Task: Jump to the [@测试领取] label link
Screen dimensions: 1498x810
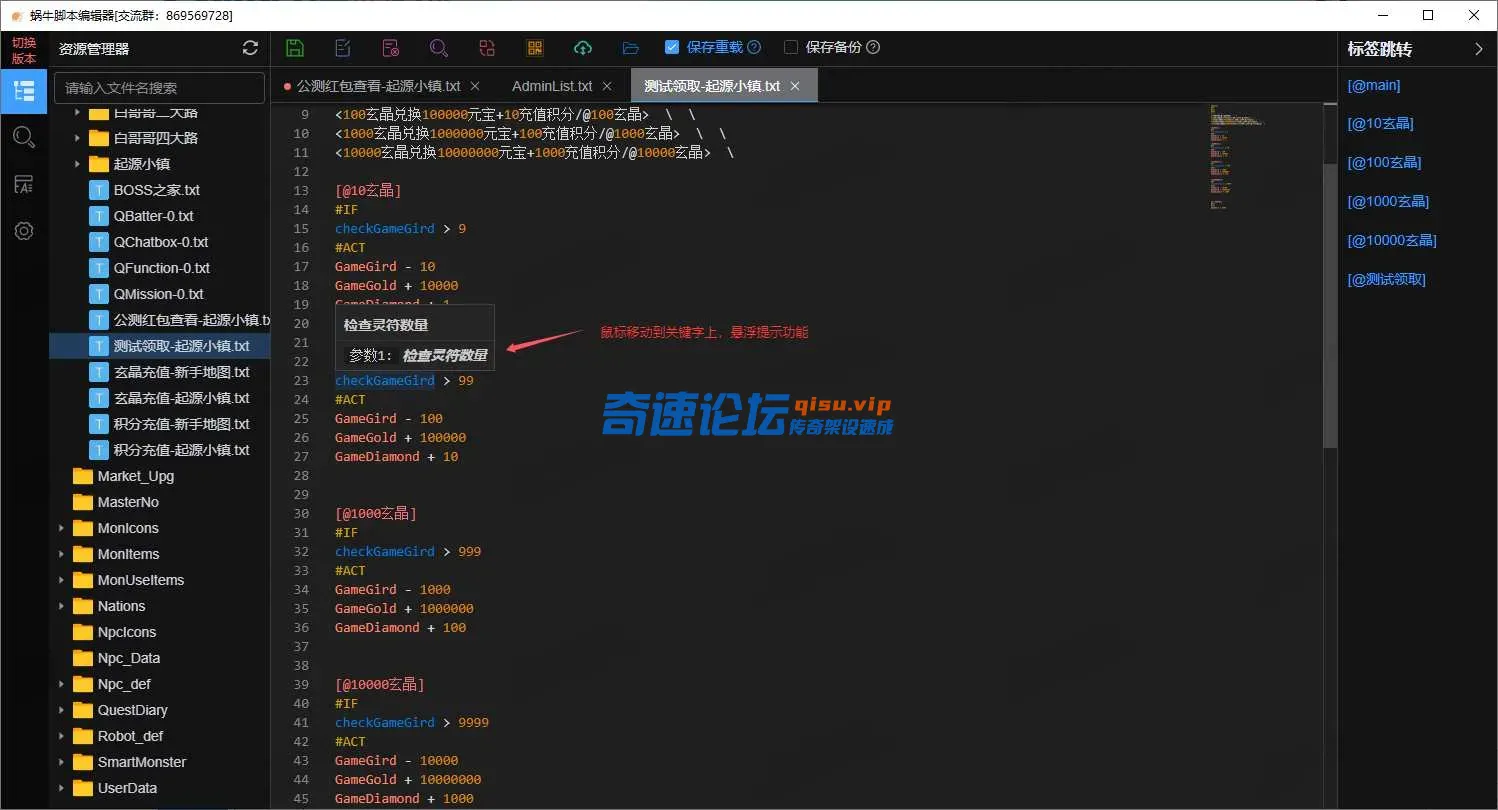Action: (1386, 279)
